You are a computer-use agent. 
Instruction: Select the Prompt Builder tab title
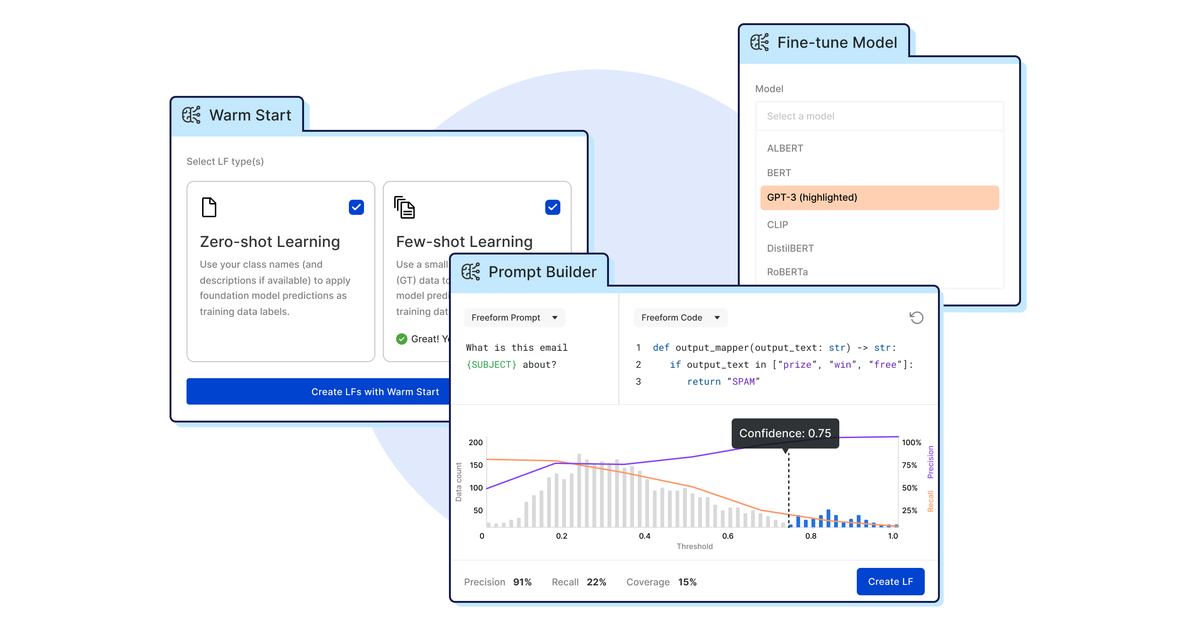click(x=542, y=272)
